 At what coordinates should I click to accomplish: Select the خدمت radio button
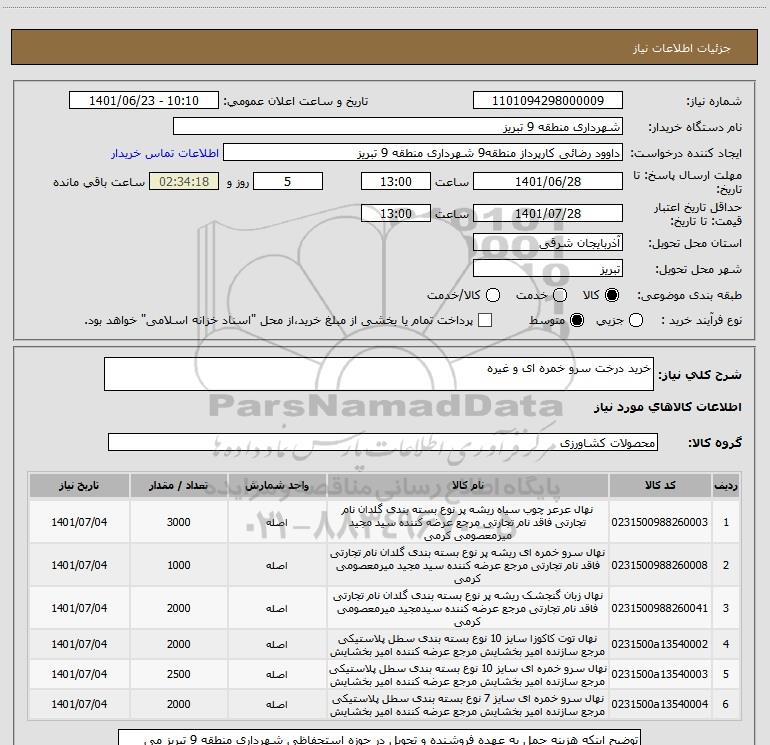pyautogui.click(x=560, y=295)
